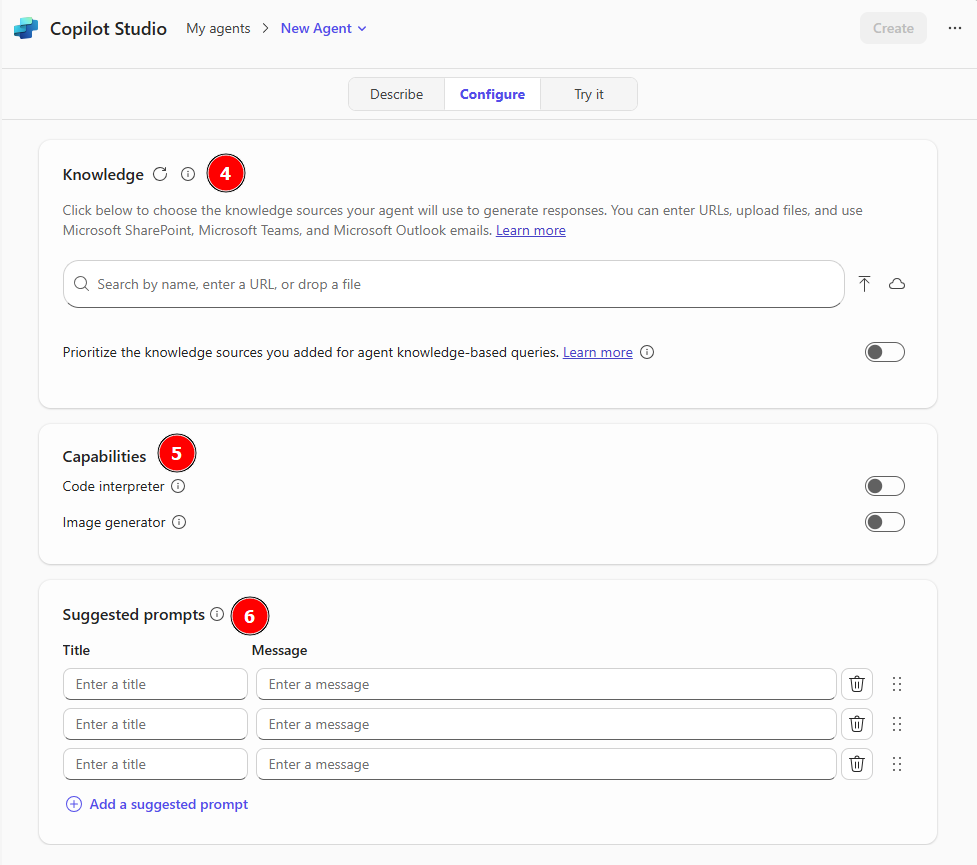This screenshot has width=977, height=865.
Task: Open the more options ellipsis menu
Action: tap(954, 28)
